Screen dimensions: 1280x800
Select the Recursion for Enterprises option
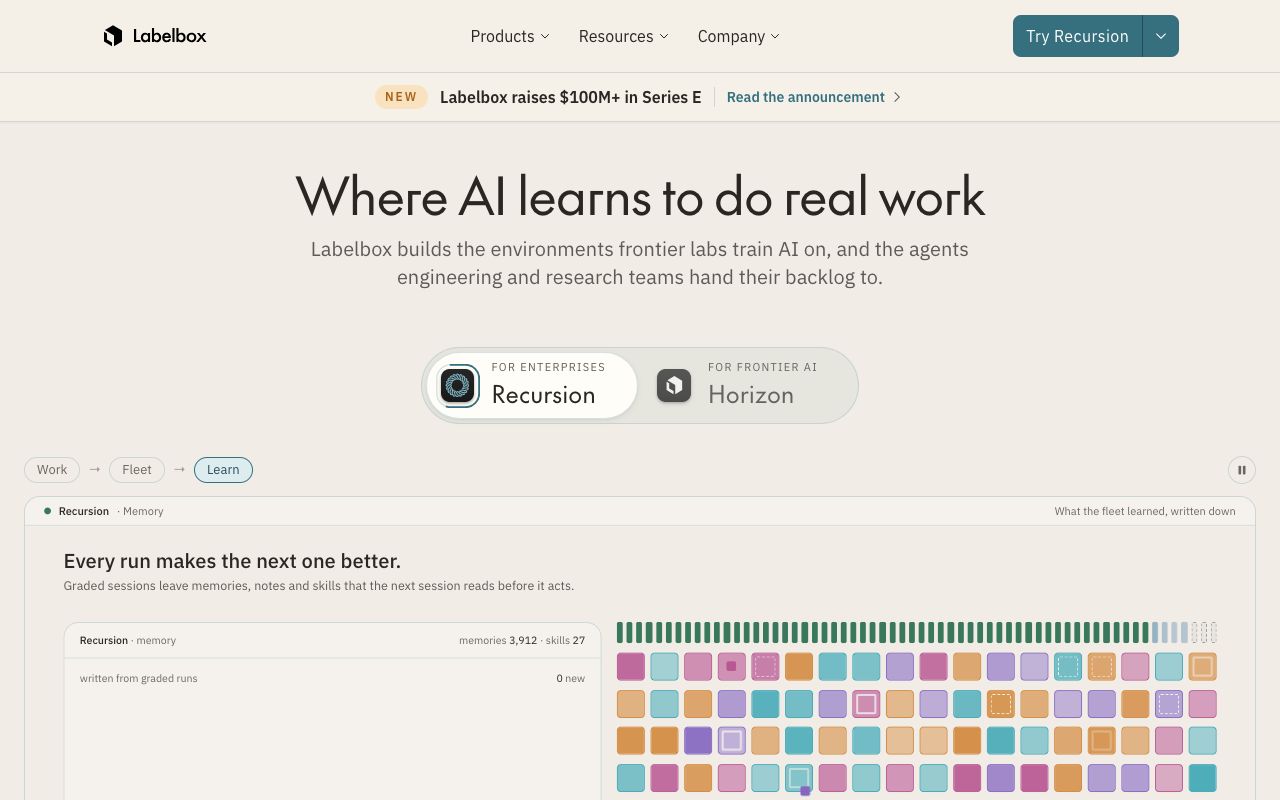point(532,386)
